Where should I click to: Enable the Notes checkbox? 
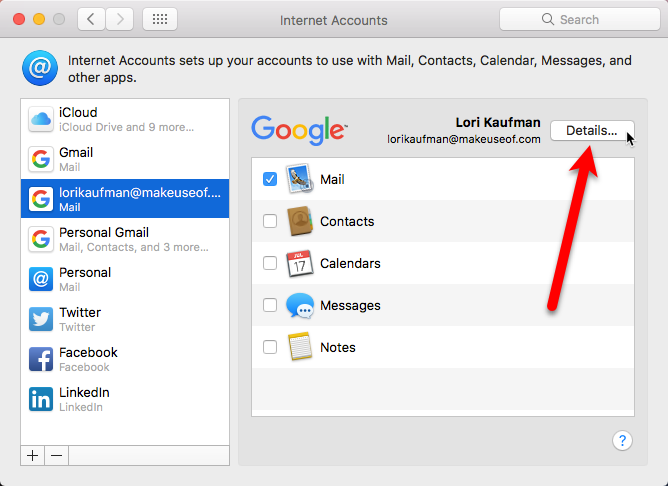click(270, 347)
